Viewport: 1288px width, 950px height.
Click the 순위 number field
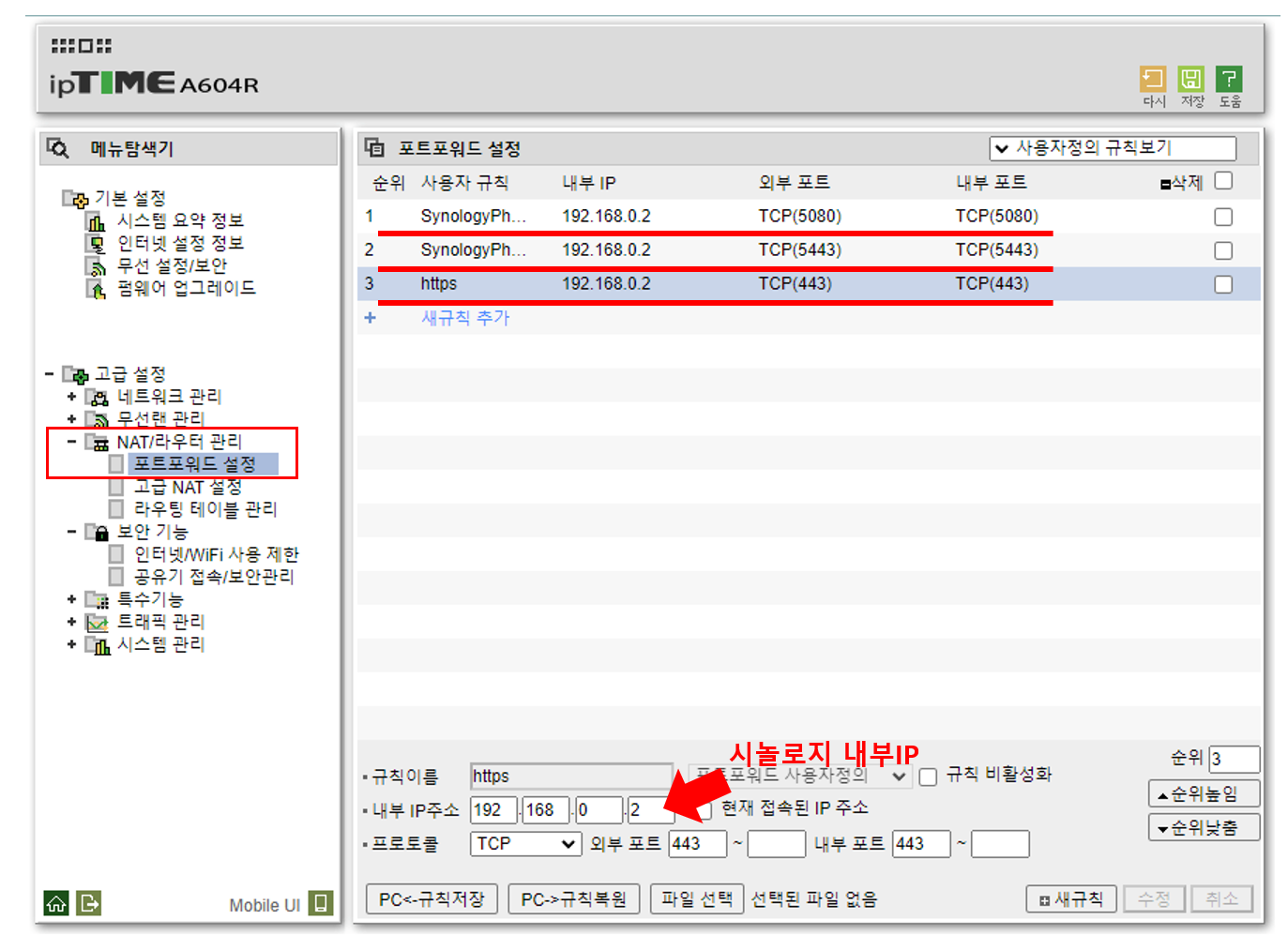(x=1235, y=759)
